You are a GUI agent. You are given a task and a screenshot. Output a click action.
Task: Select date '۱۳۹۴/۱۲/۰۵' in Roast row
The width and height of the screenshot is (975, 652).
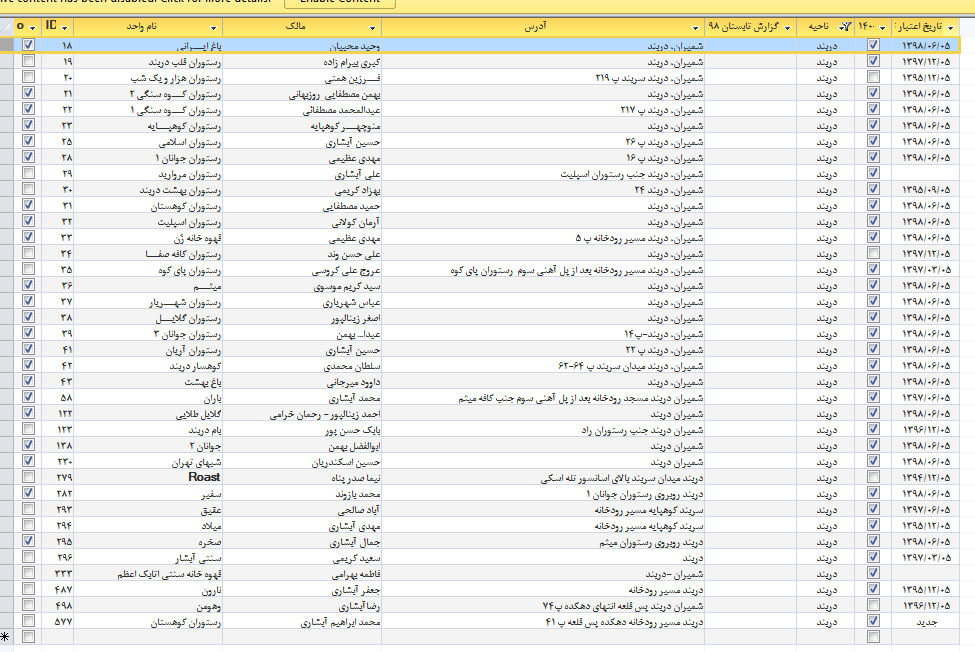pyautogui.click(x=926, y=477)
